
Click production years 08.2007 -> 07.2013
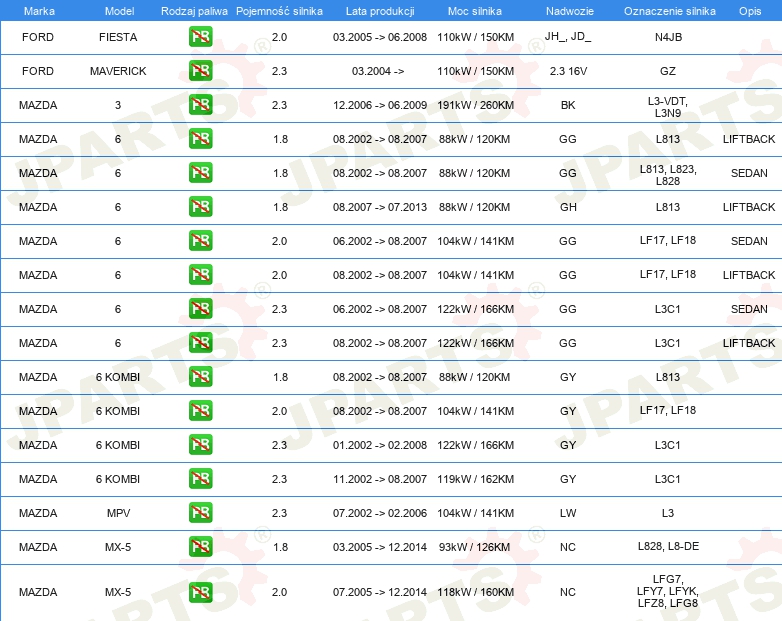[380, 207]
